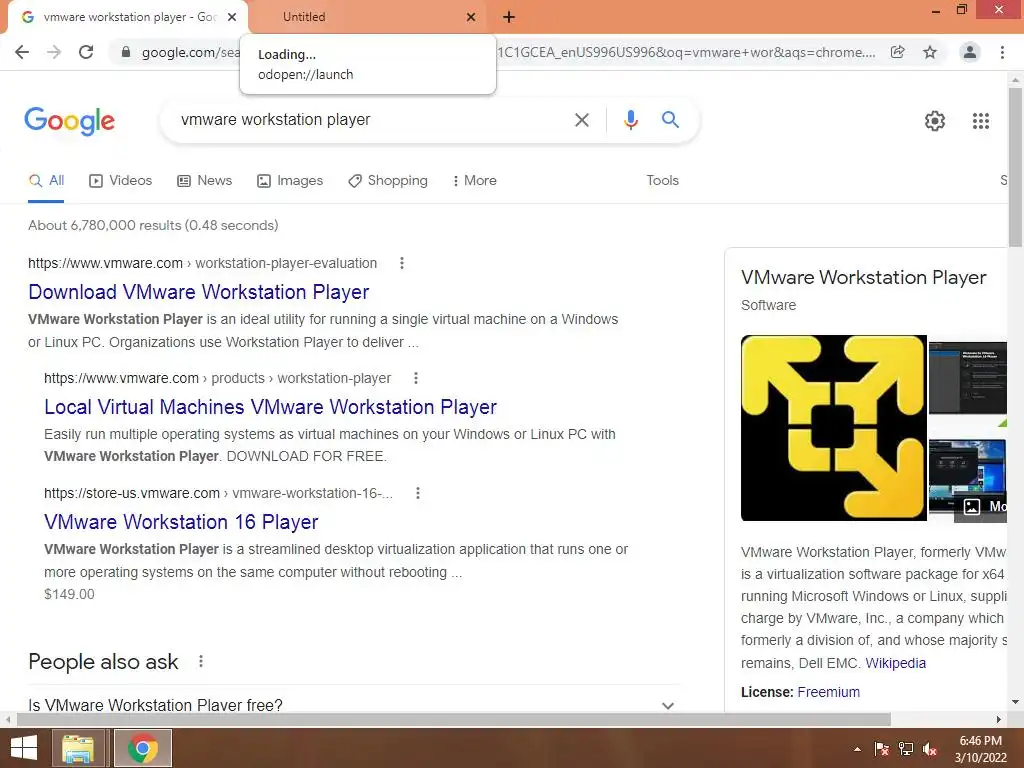Open VMware Workstation 16 Player link

181,522
